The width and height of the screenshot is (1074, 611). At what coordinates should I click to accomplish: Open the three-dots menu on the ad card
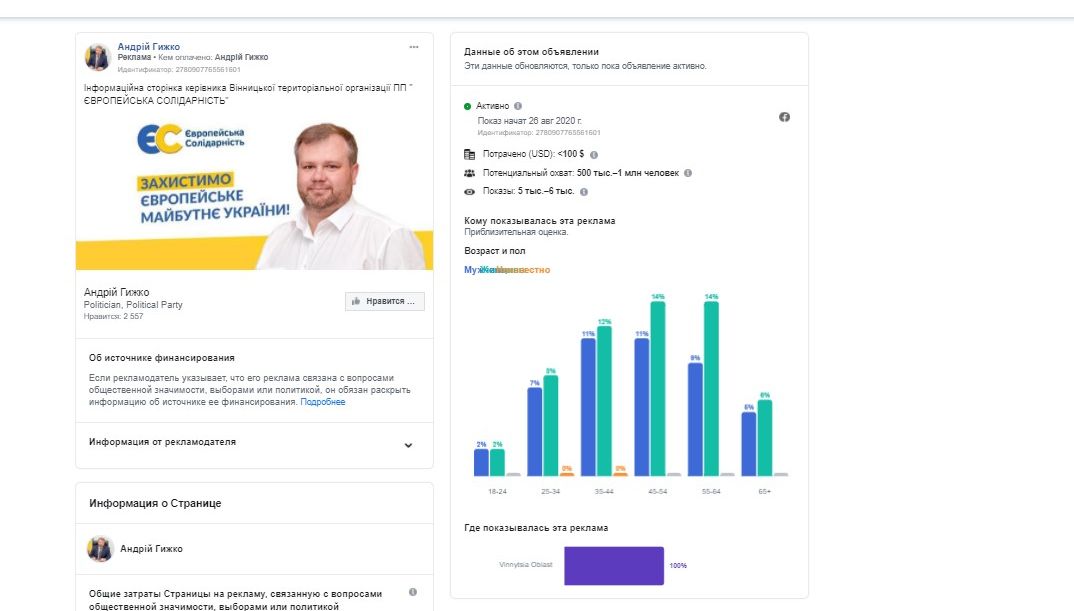tap(414, 47)
